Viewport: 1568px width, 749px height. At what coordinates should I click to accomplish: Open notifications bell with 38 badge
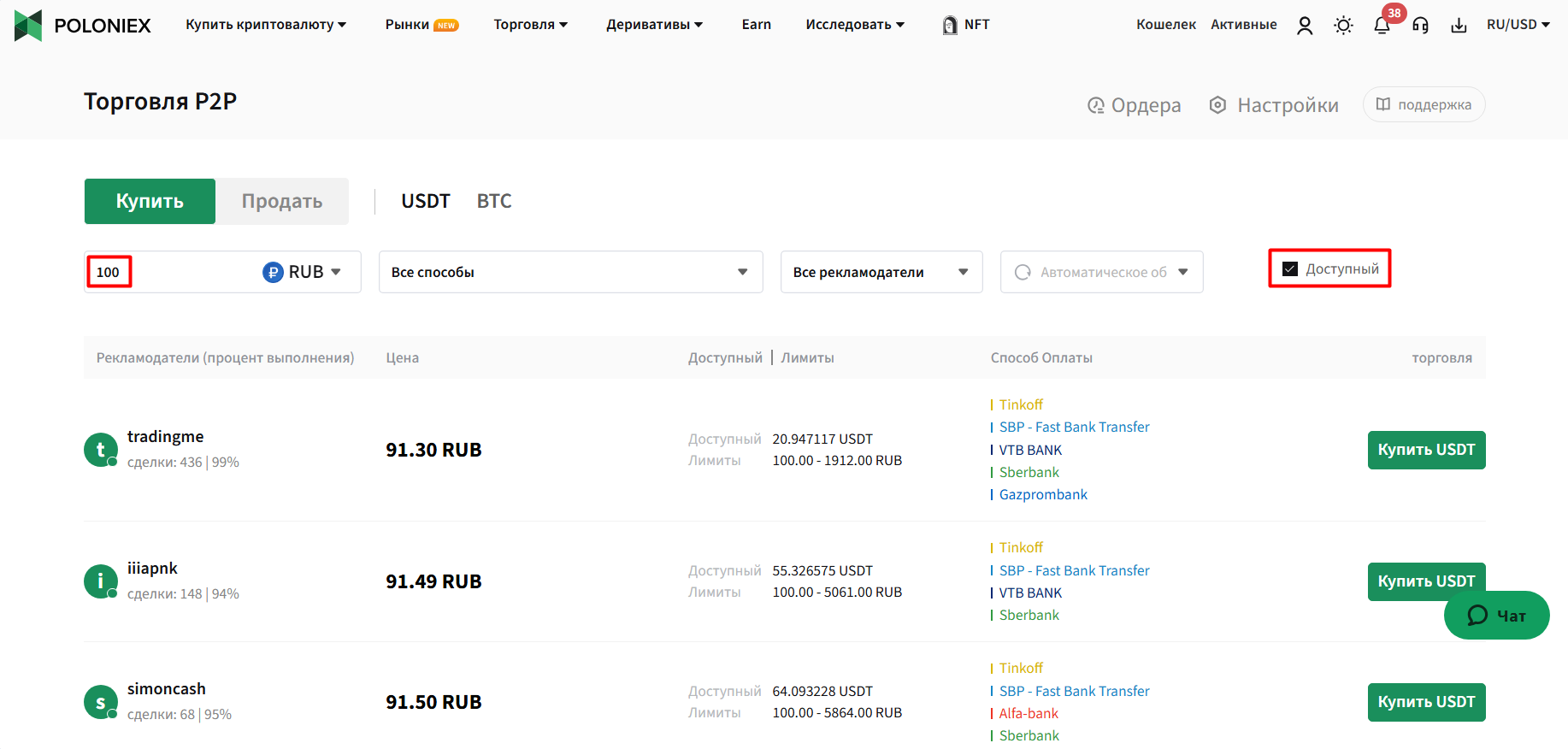click(x=1382, y=26)
